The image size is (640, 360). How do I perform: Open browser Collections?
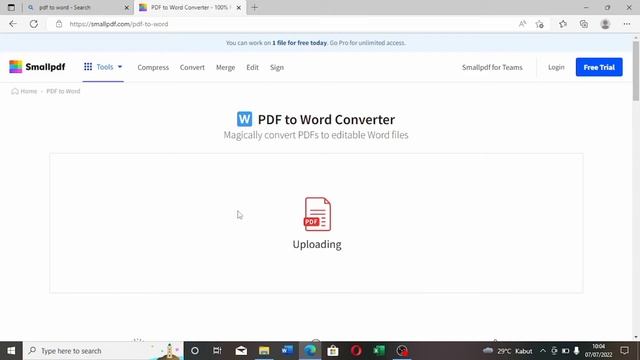[584, 24]
